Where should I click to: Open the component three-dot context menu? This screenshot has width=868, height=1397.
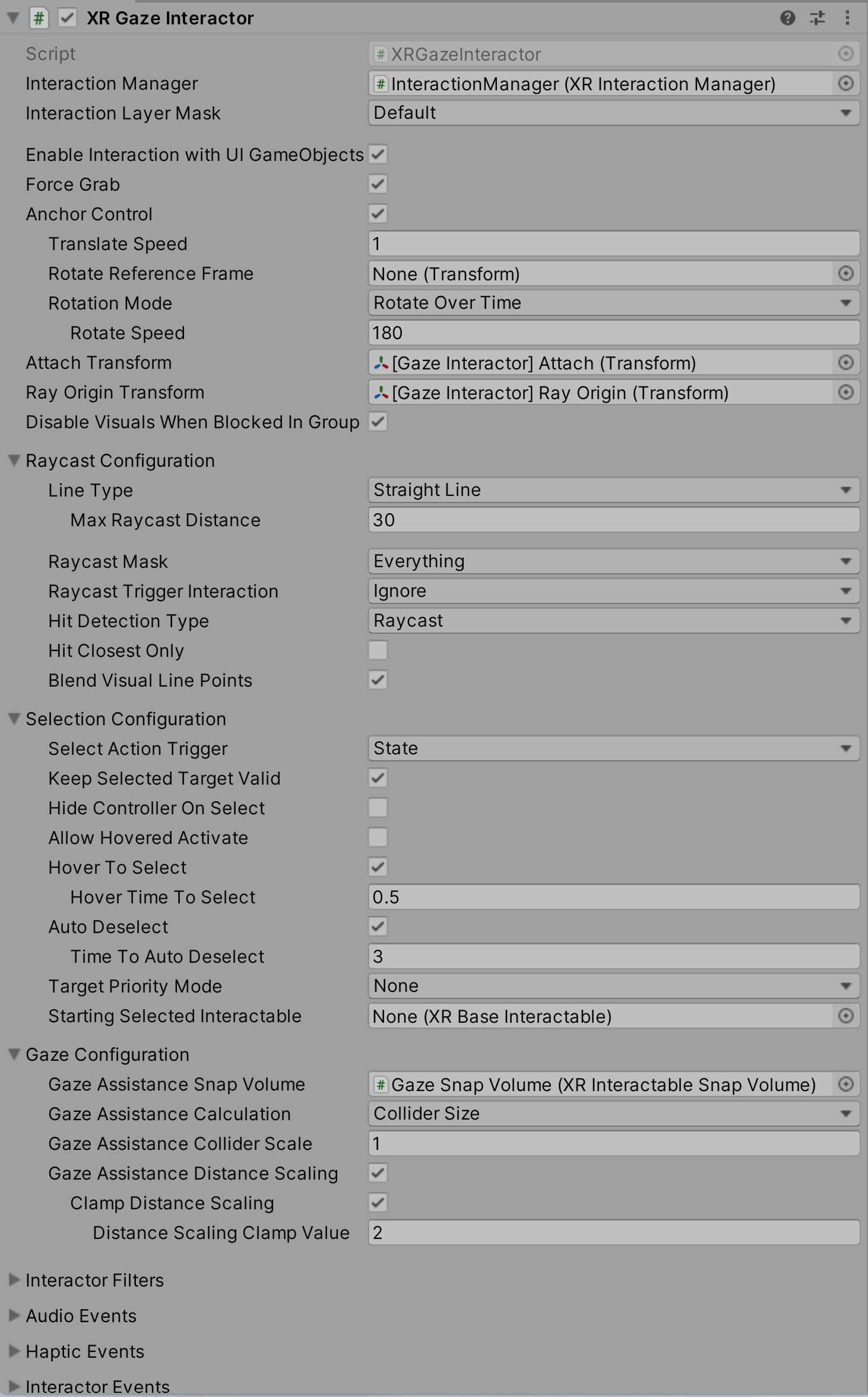847,18
